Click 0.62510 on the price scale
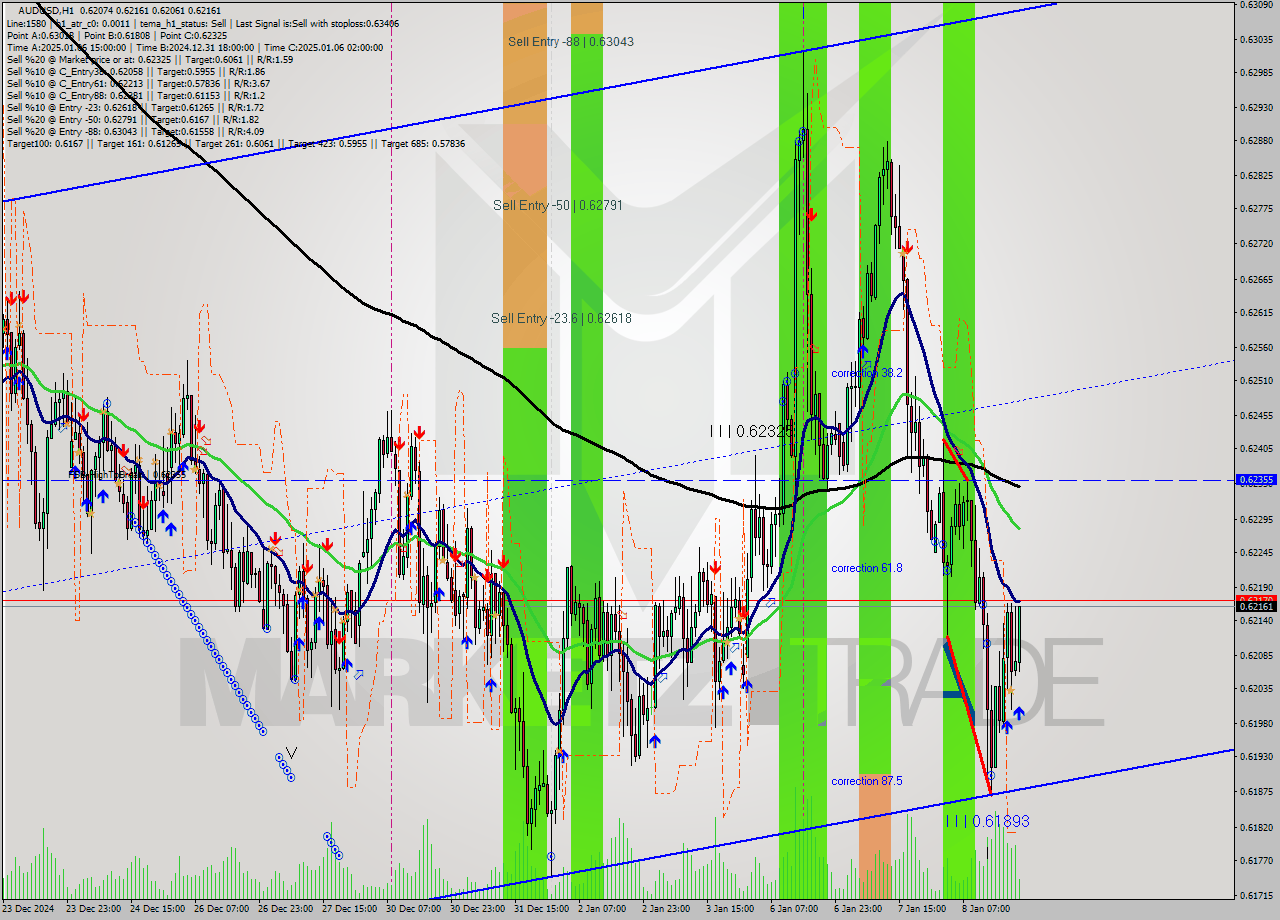 pos(1257,381)
